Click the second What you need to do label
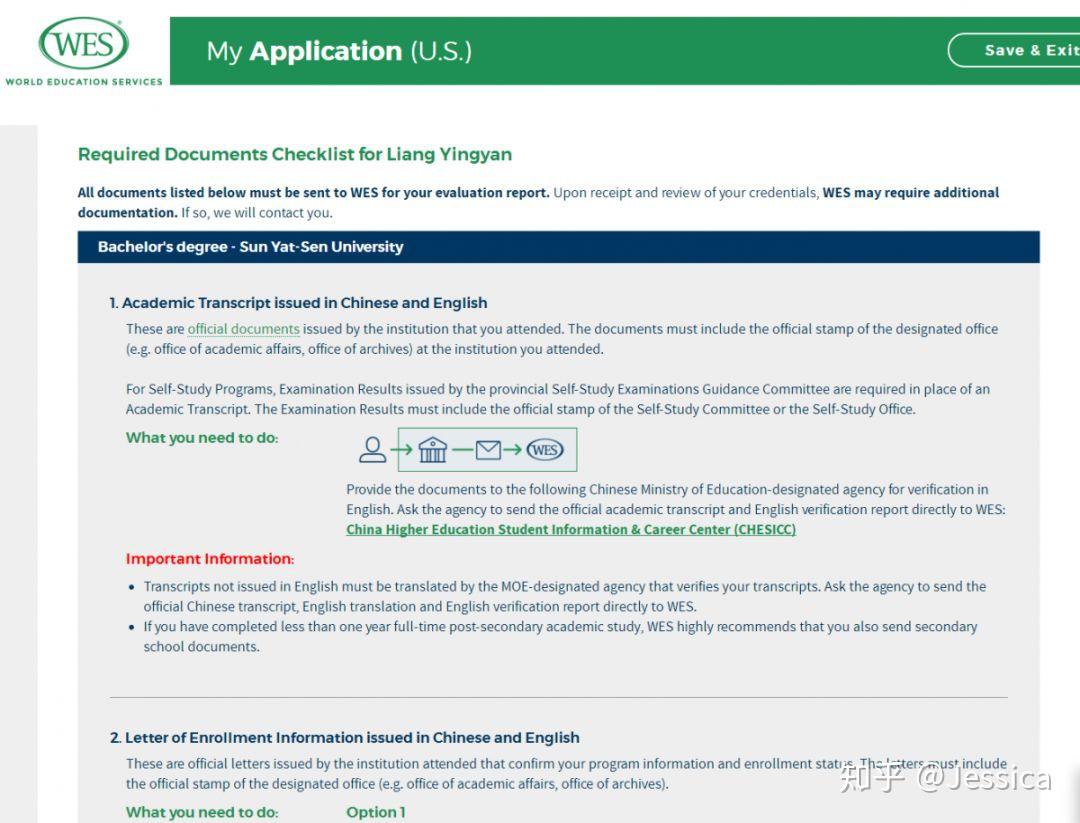The image size is (1080, 823). point(202,812)
